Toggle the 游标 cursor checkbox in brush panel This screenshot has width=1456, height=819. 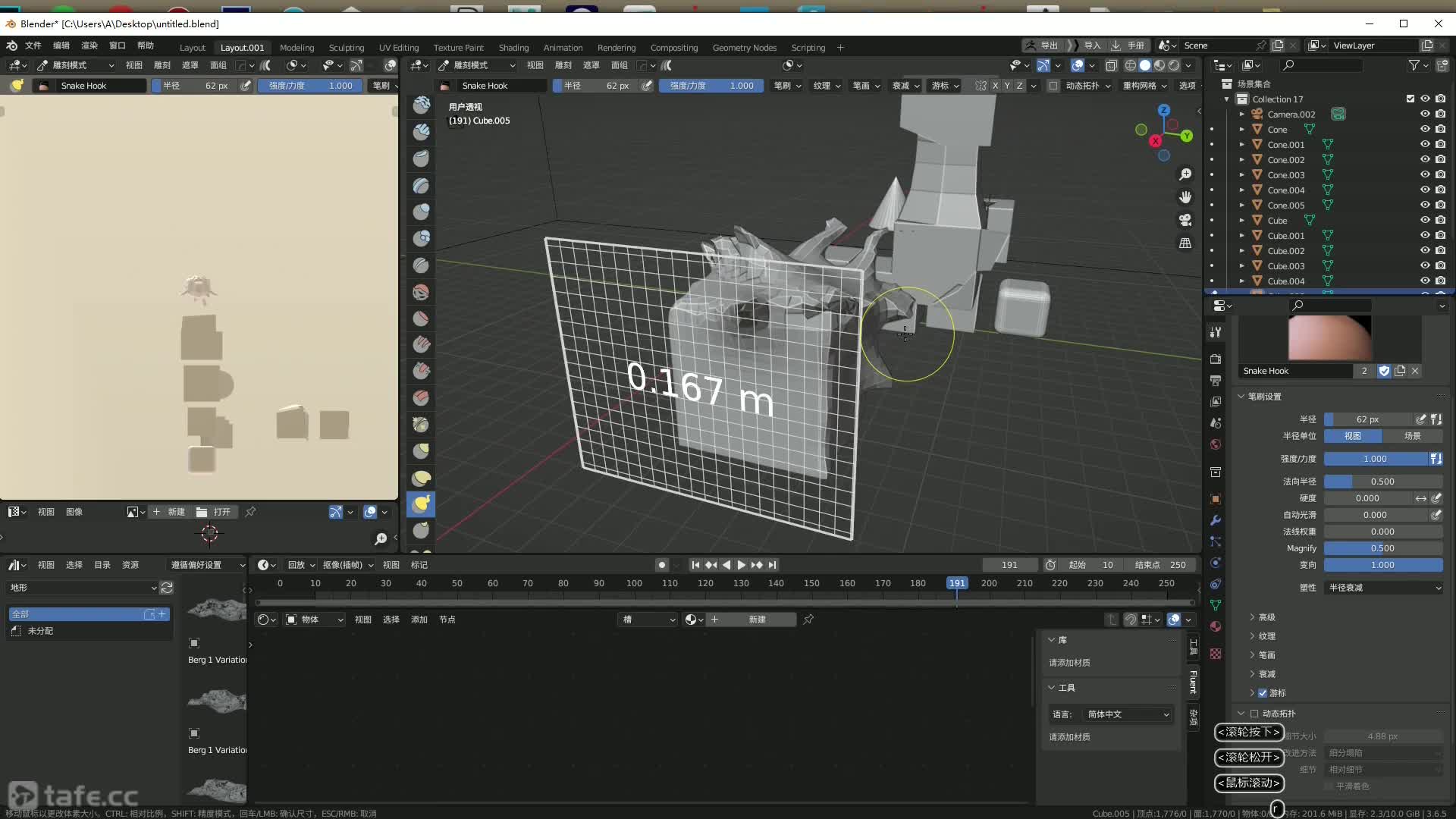pos(1263,693)
